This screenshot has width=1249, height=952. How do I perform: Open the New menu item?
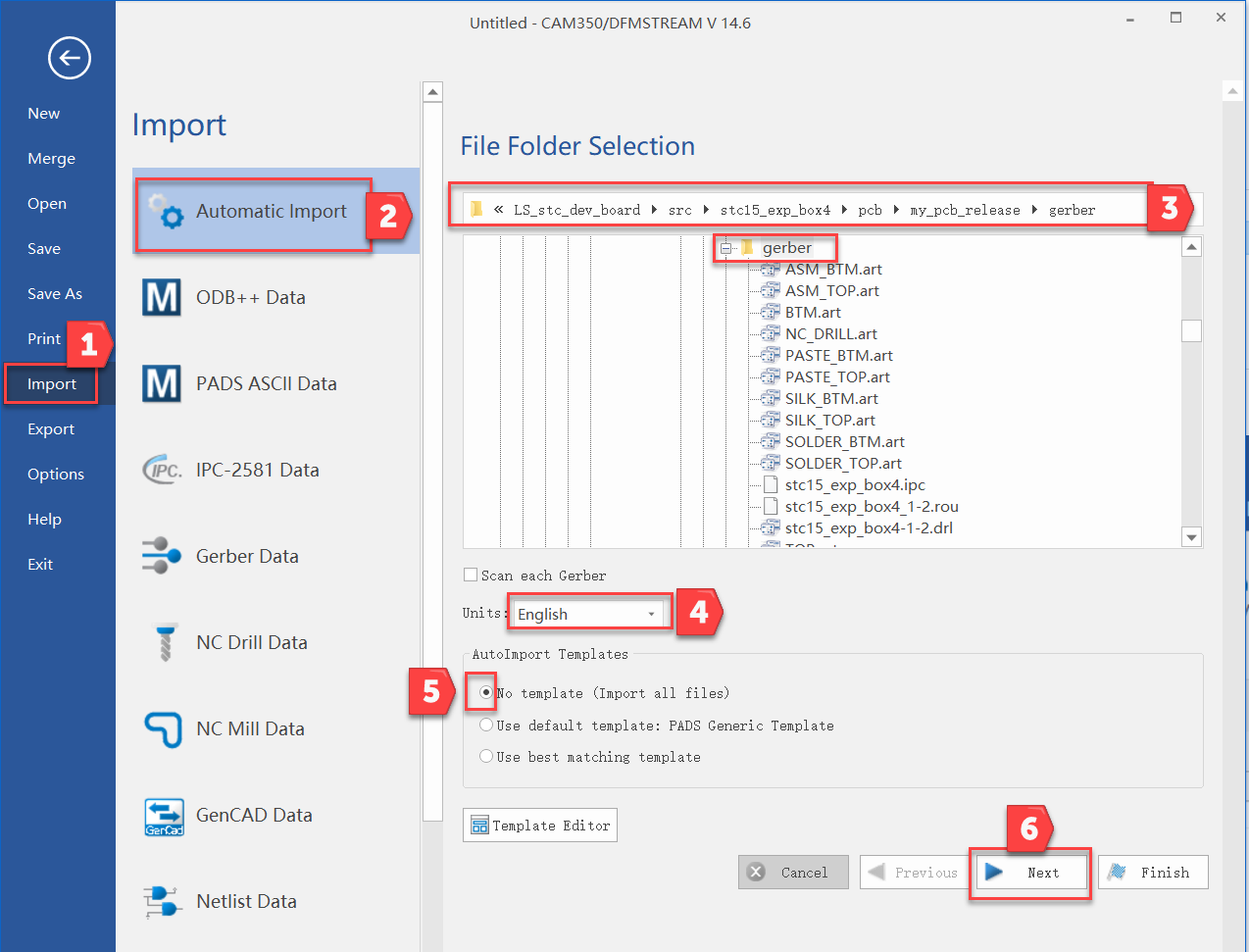pyautogui.click(x=44, y=114)
